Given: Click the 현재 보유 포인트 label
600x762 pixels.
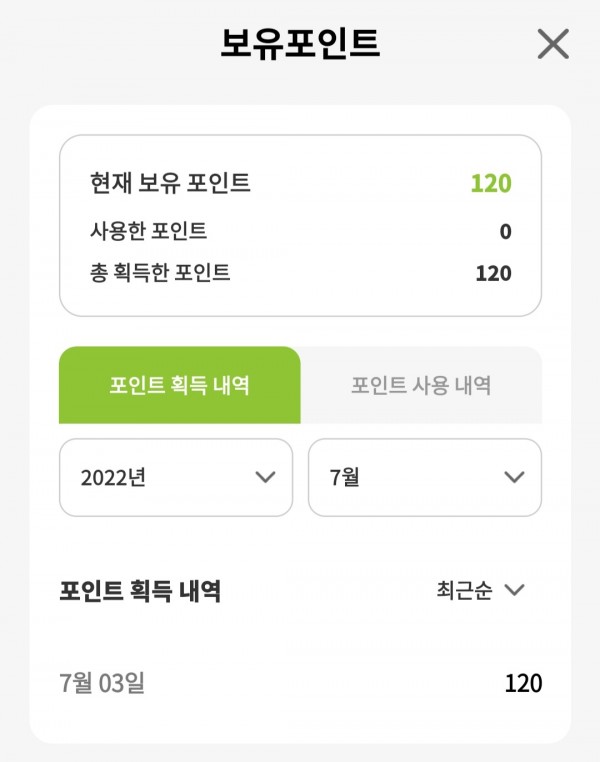Looking at the screenshot, I should [x=170, y=183].
